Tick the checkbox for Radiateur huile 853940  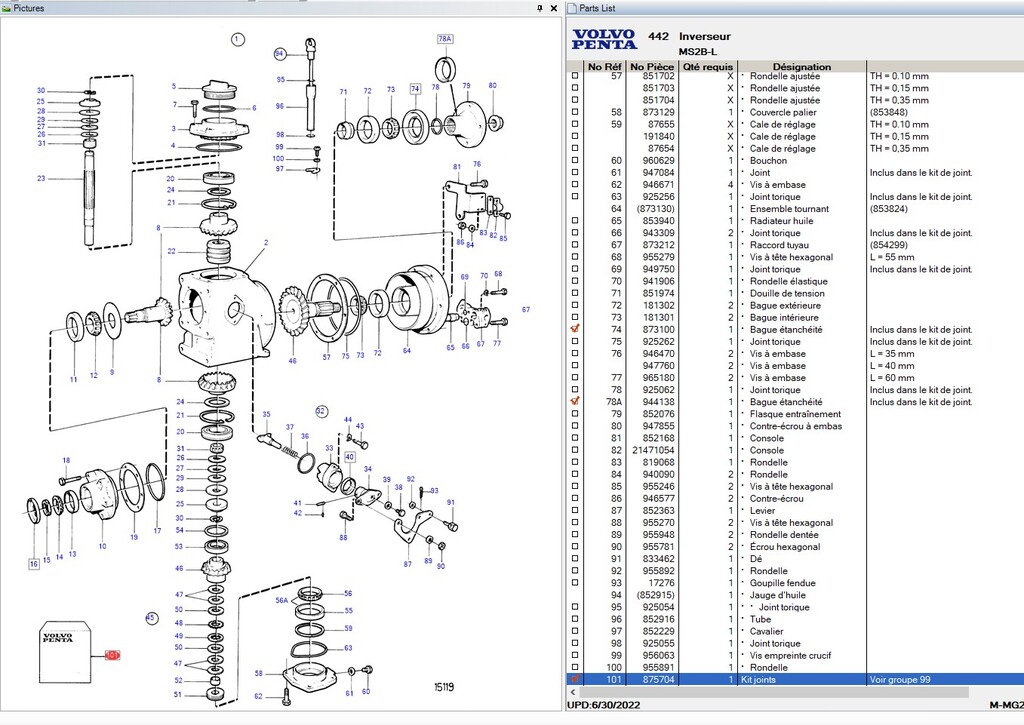point(575,221)
